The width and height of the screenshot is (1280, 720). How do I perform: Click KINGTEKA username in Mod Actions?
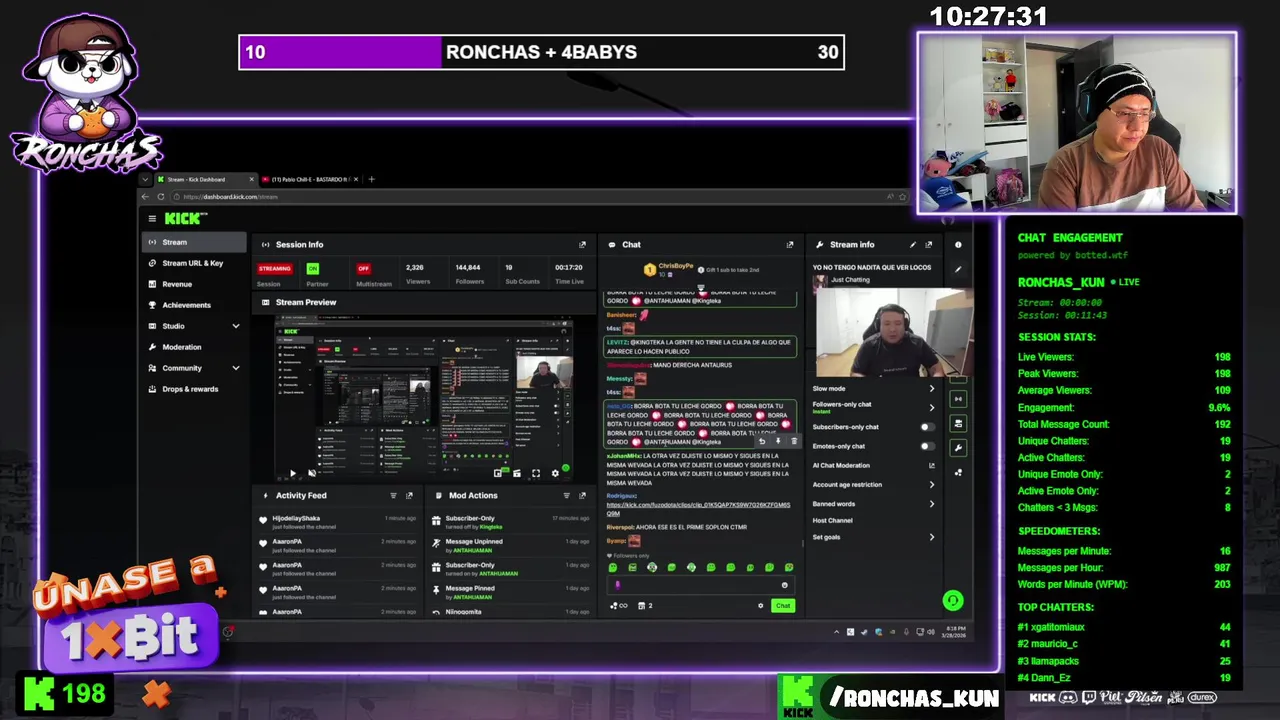coord(491,526)
